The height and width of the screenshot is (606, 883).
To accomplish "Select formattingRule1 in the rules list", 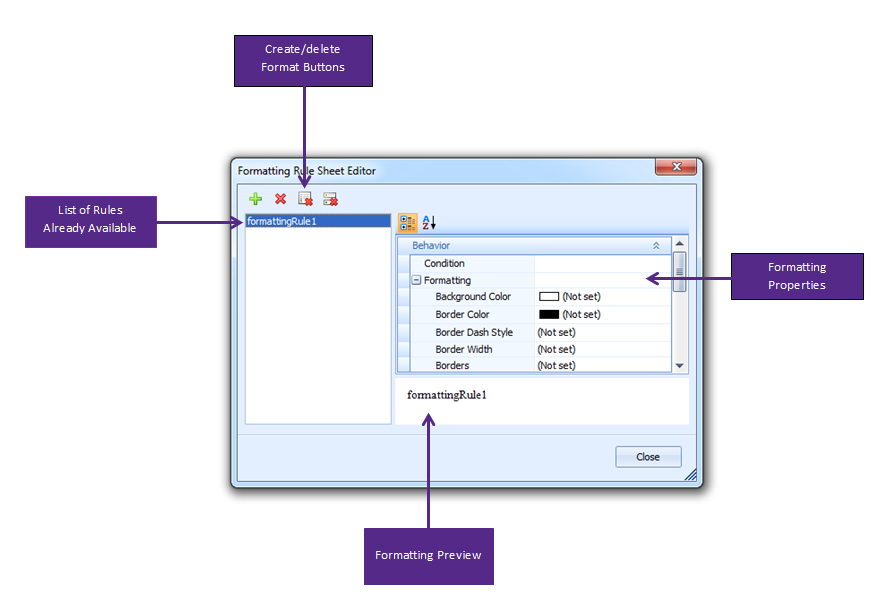I will (318, 221).
